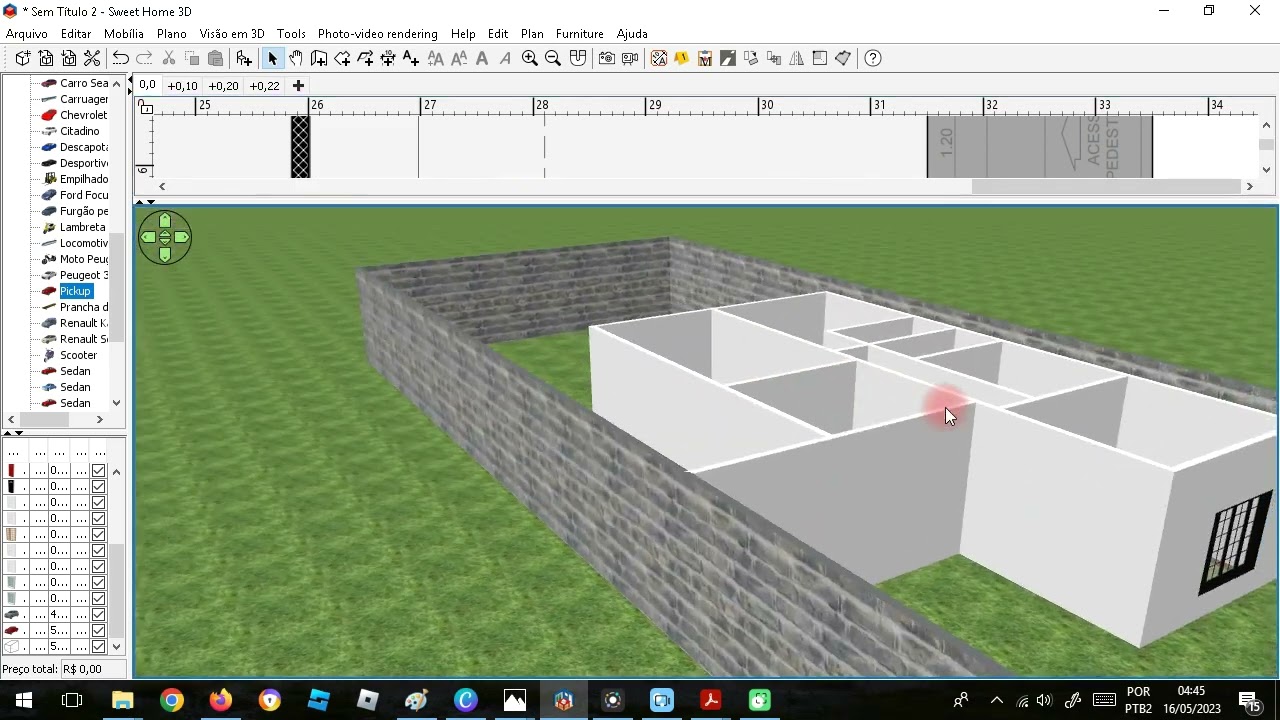The image size is (1280, 720).
Task: Move 3D camera forward with up arrow
Action: (x=165, y=221)
